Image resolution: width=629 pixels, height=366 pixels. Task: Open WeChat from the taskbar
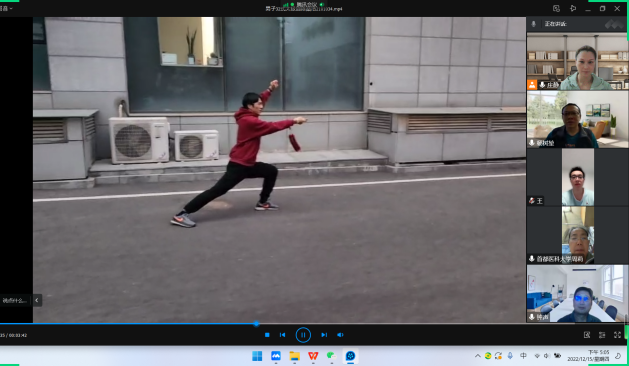pyautogui.click(x=331, y=356)
